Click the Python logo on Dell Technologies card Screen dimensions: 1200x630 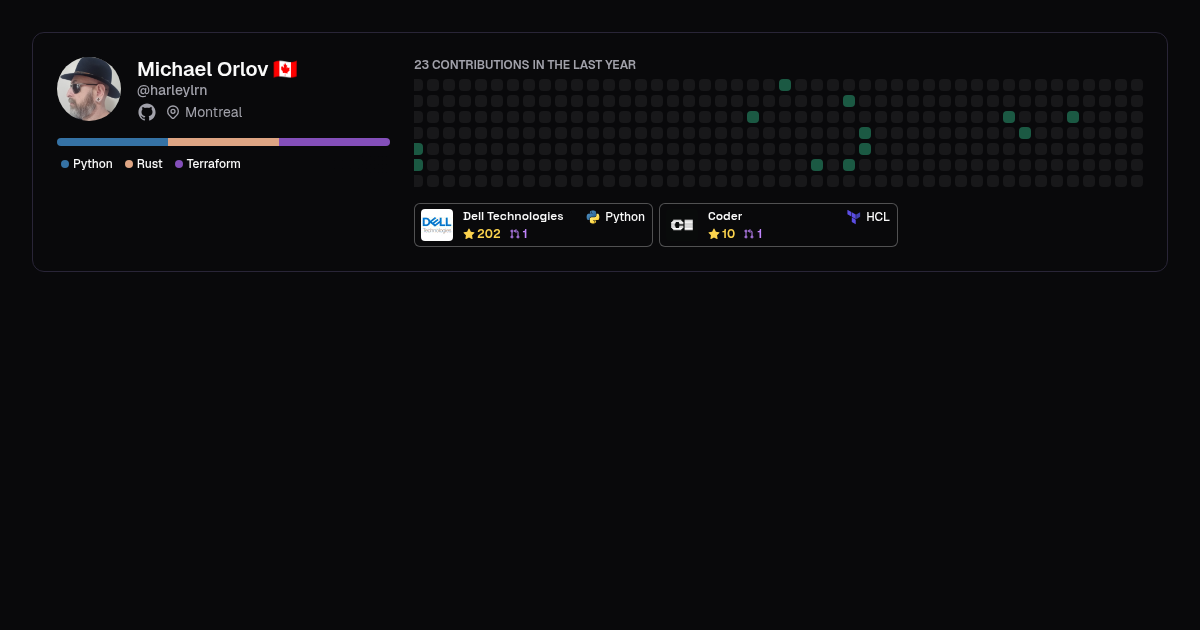point(593,217)
